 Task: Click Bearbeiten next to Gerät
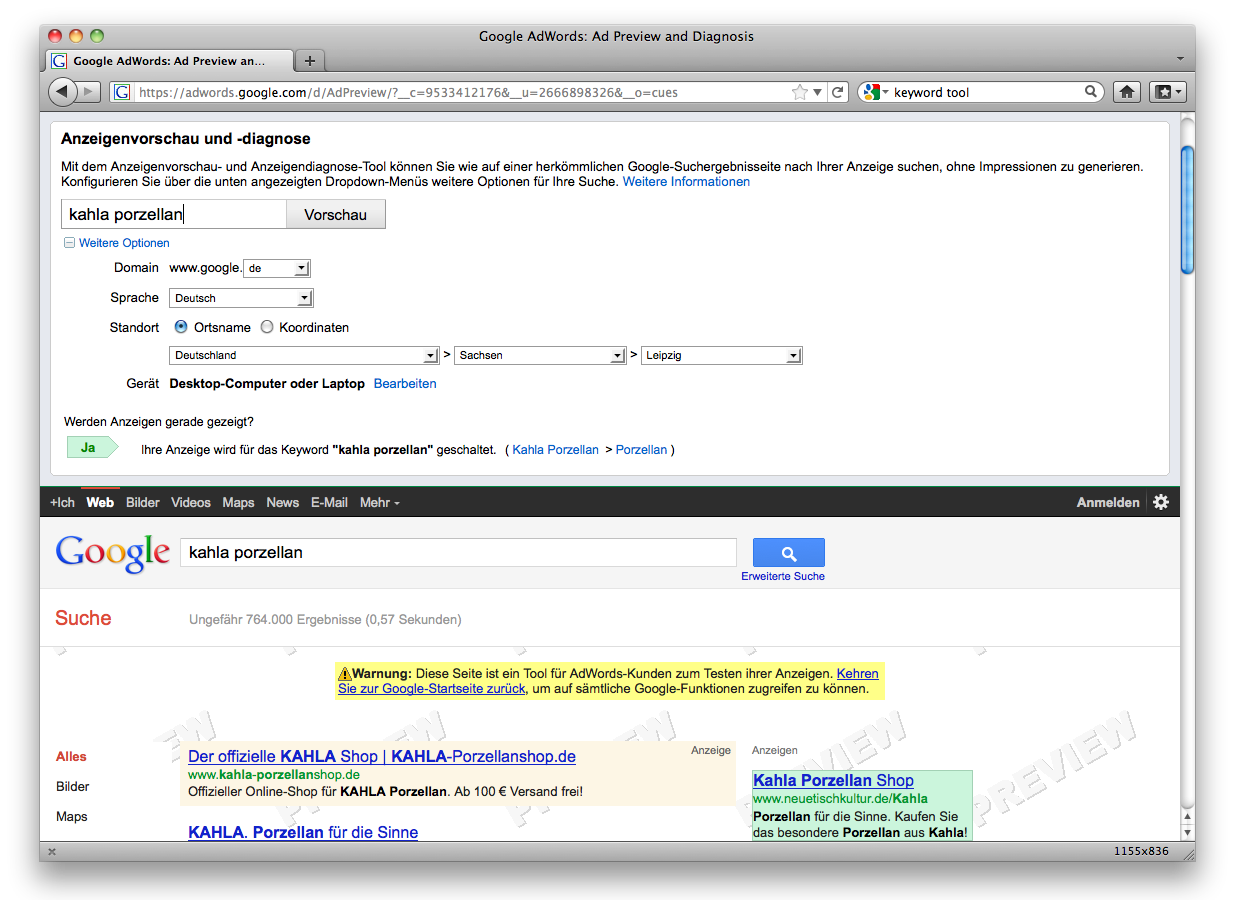[405, 383]
